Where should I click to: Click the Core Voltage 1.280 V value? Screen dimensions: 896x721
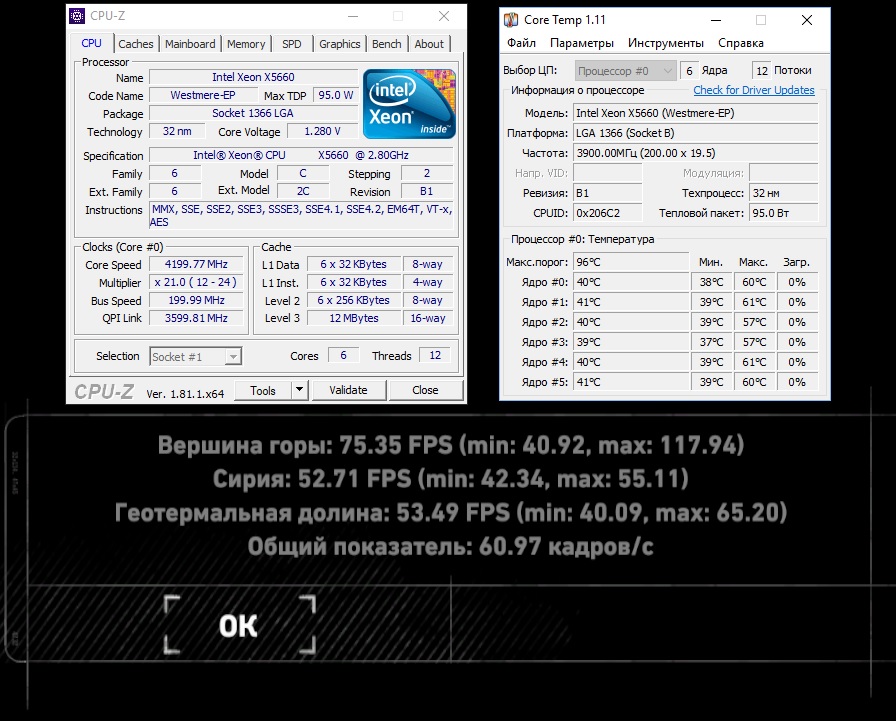click(x=322, y=131)
